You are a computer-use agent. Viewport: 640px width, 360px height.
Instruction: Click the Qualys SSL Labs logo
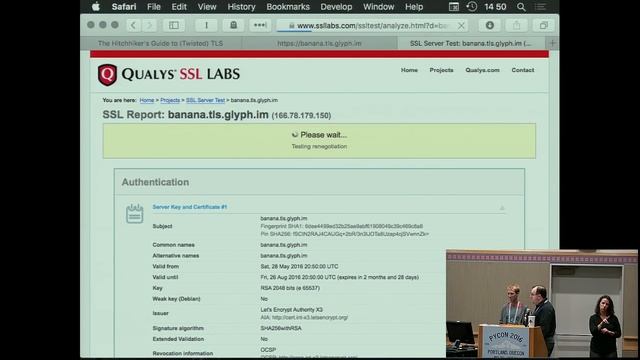169,74
